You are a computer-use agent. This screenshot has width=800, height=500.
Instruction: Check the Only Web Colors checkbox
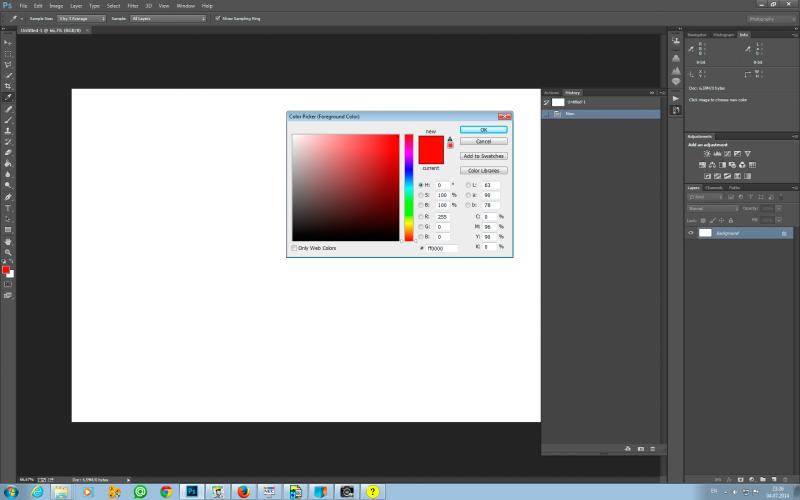(294, 248)
